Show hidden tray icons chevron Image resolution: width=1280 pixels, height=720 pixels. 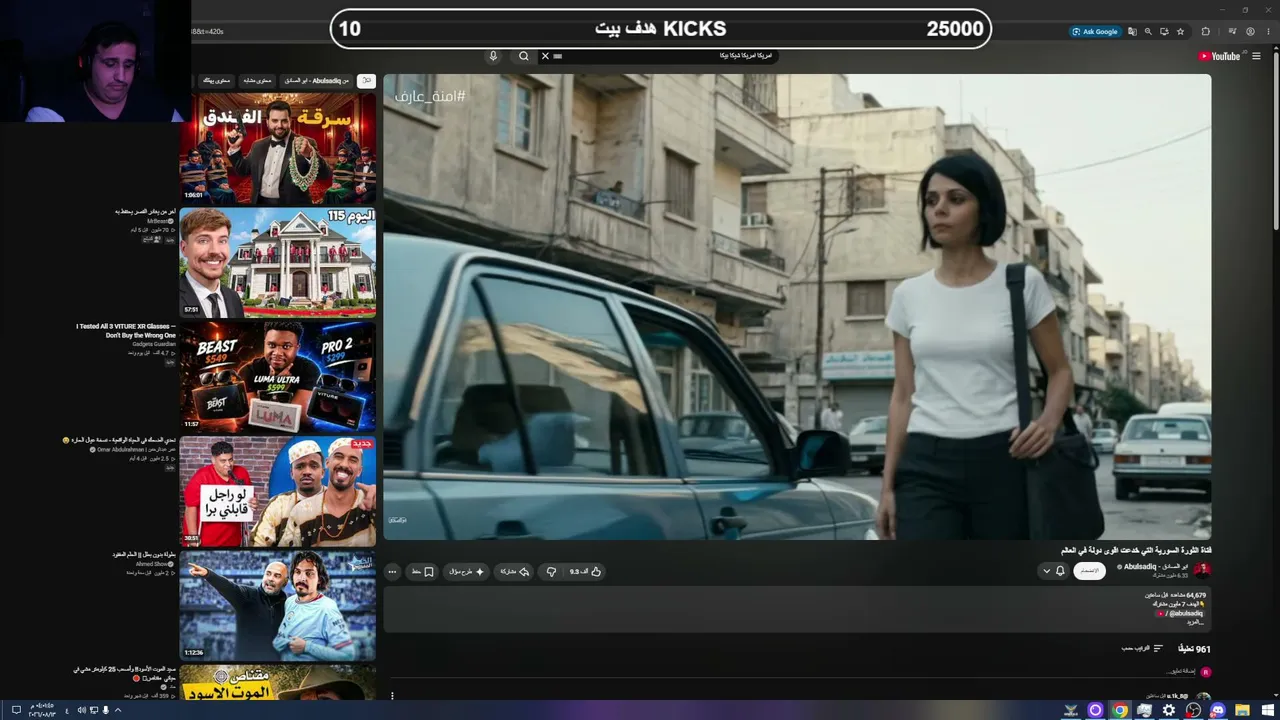(x=118, y=710)
